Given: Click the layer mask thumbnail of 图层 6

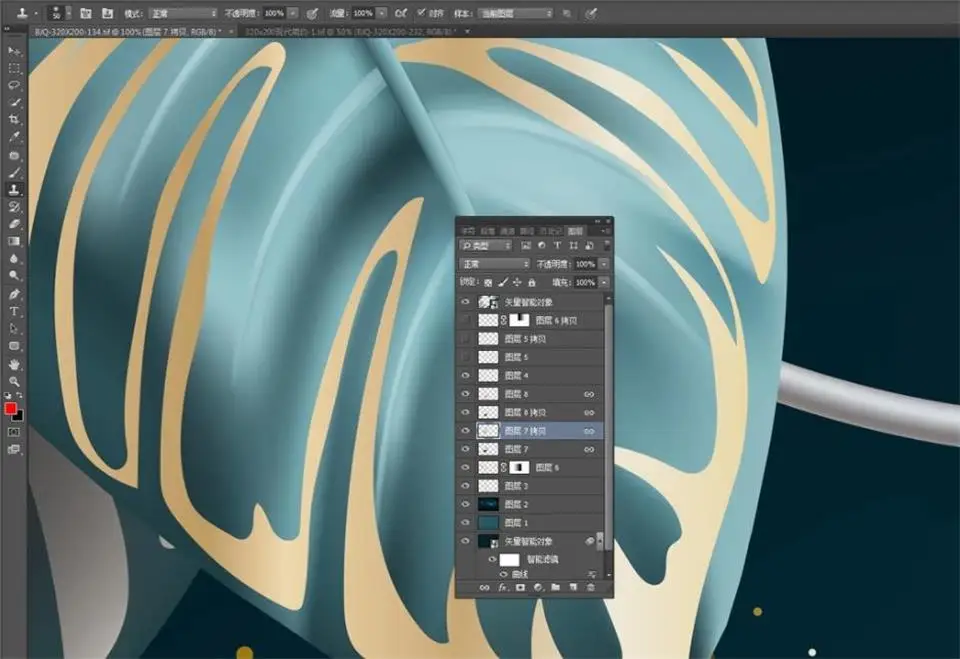Looking at the screenshot, I should coord(520,467).
